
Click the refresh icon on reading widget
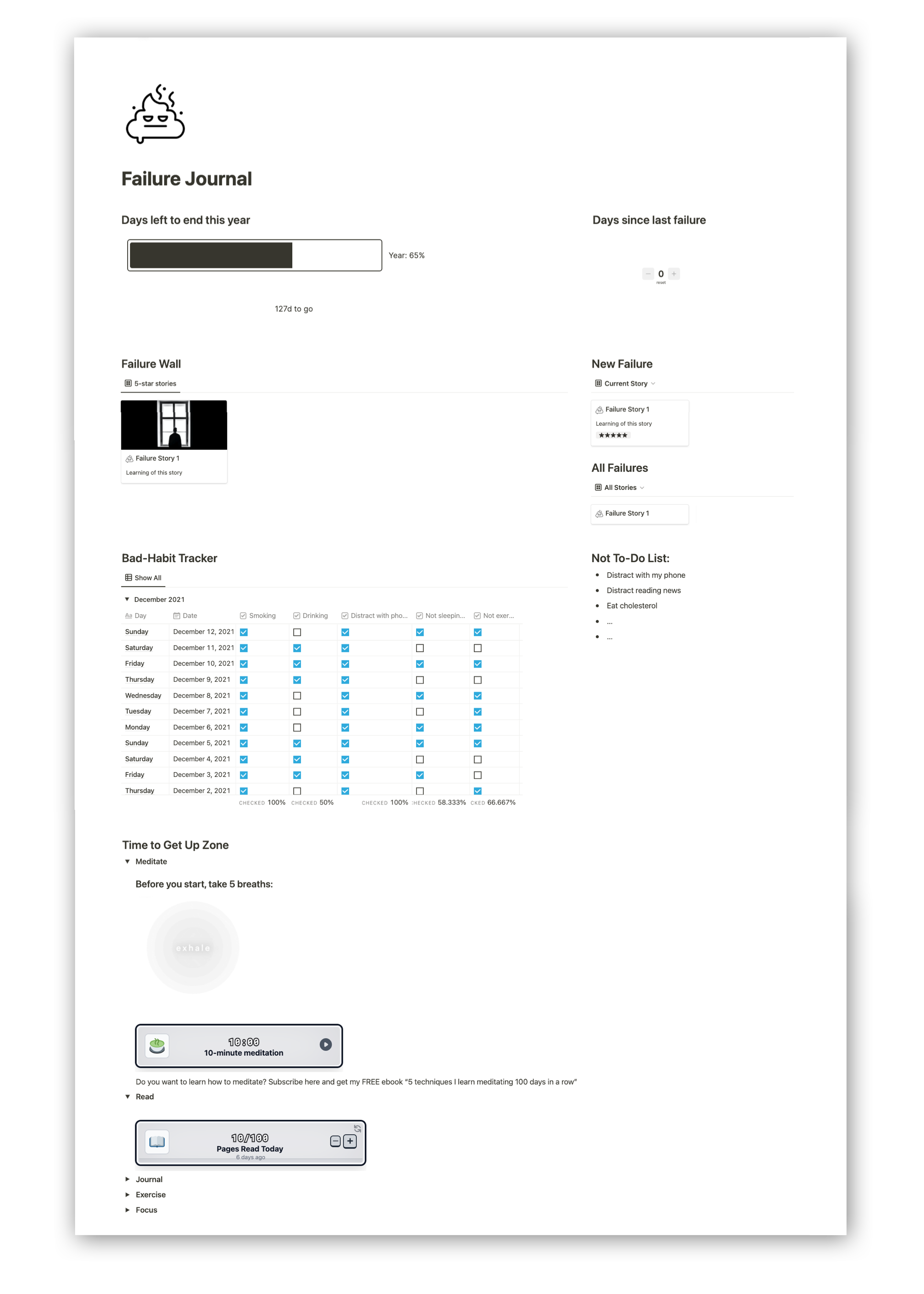point(357,1129)
